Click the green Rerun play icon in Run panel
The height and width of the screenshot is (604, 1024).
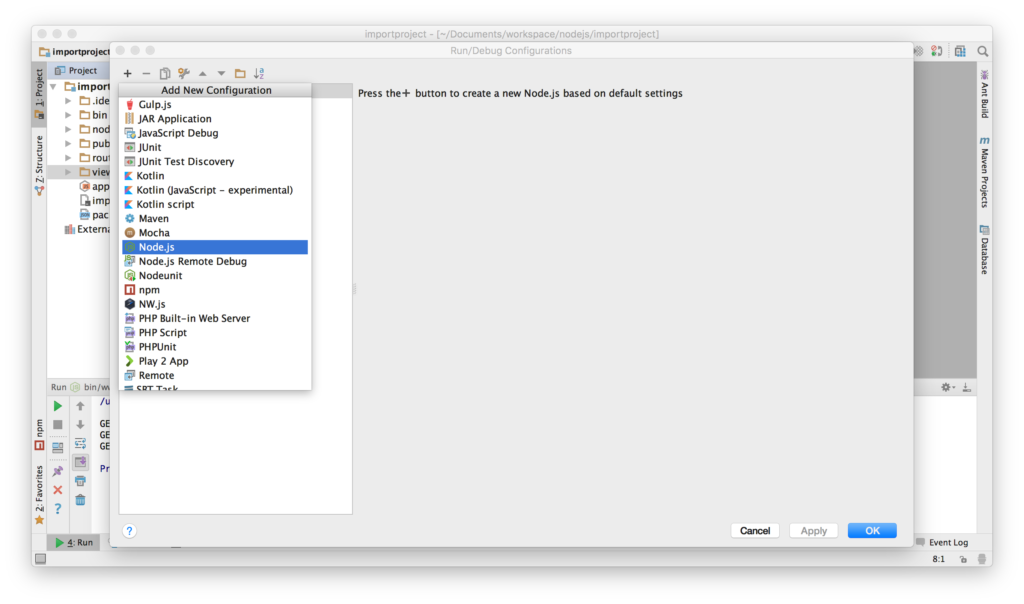coord(57,405)
